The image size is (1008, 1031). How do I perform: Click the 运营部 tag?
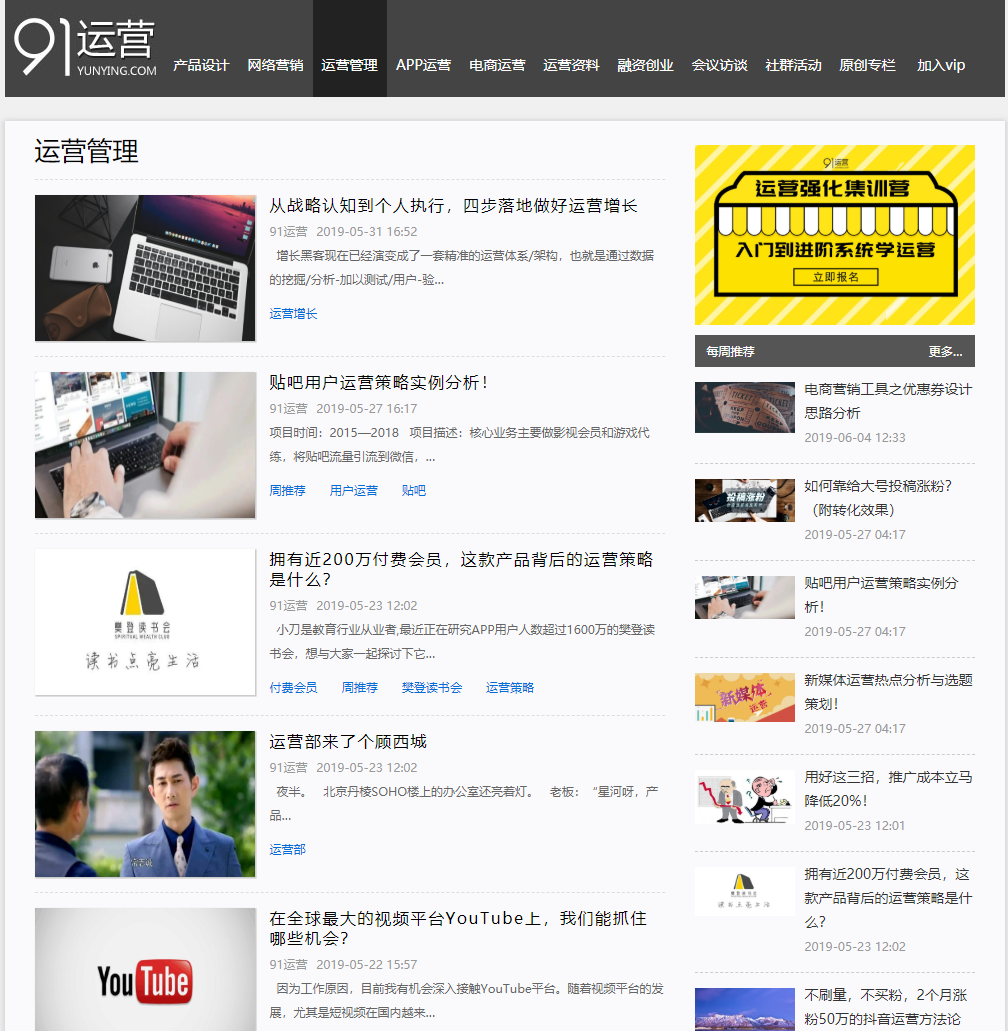[287, 850]
